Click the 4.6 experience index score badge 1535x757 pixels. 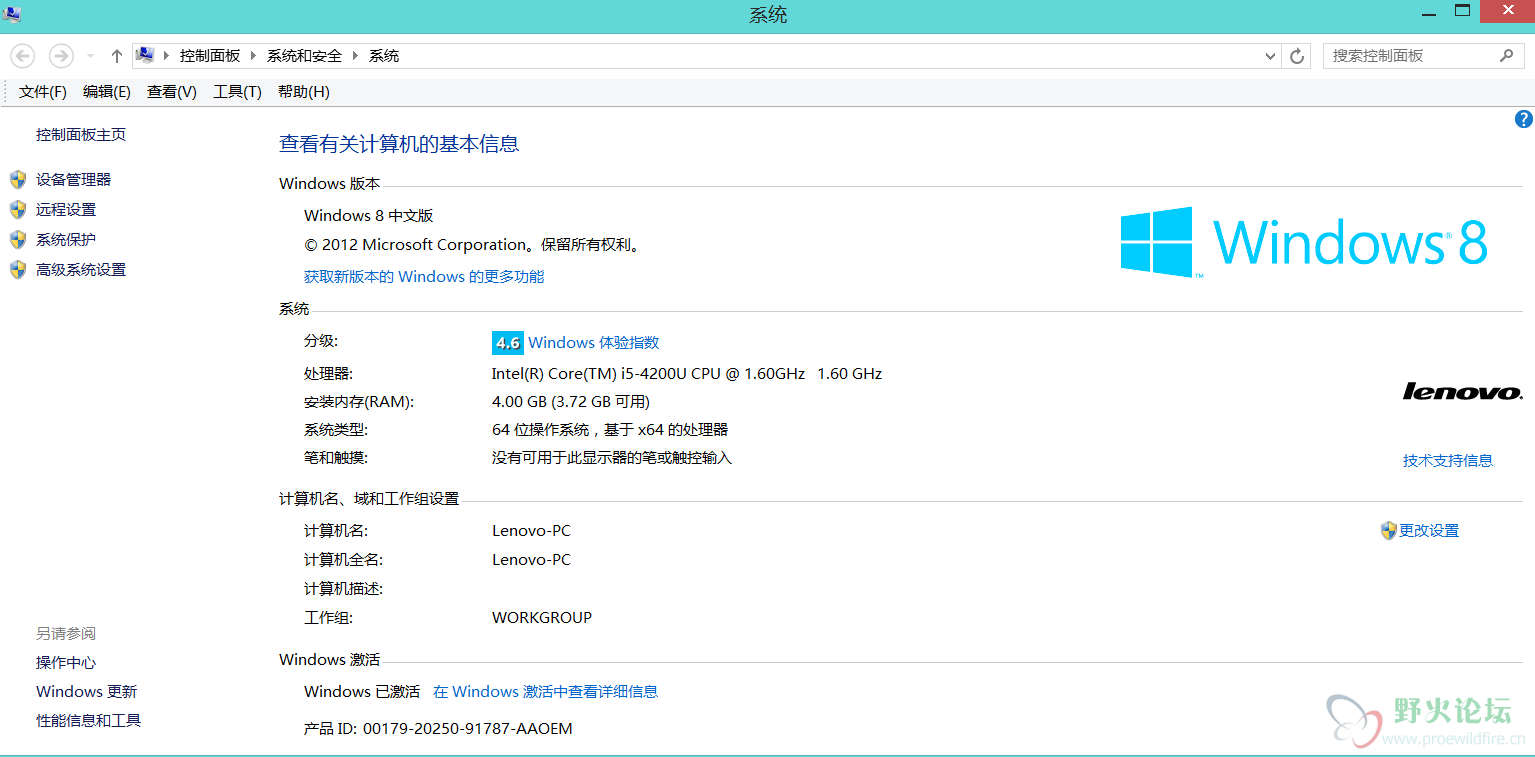508,343
